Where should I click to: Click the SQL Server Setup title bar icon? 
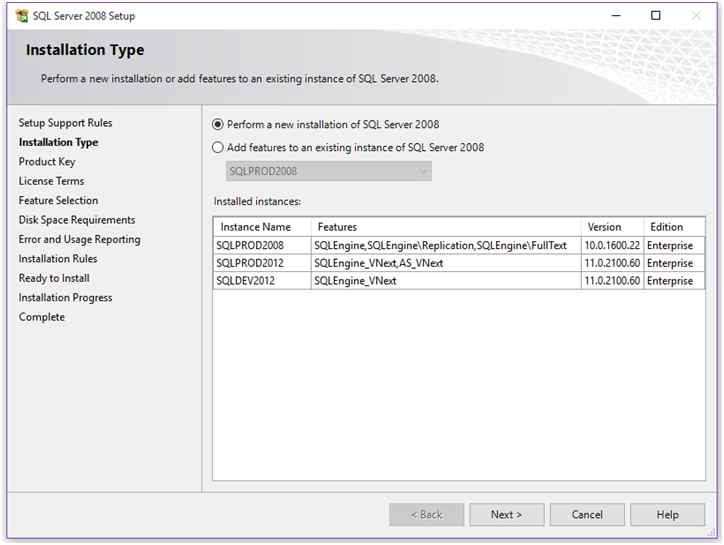pos(21,16)
